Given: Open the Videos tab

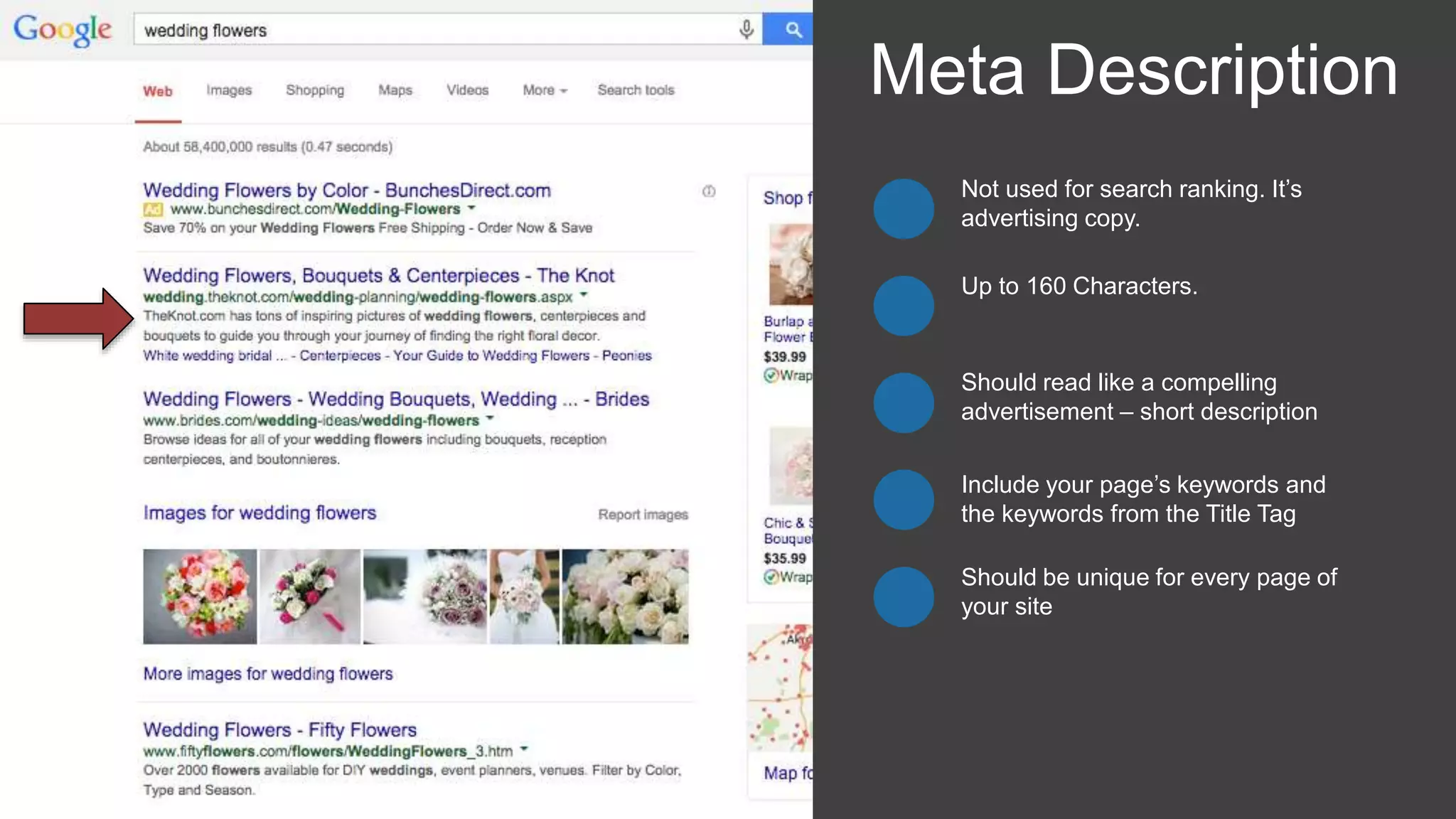Looking at the screenshot, I should coord(467,90).
